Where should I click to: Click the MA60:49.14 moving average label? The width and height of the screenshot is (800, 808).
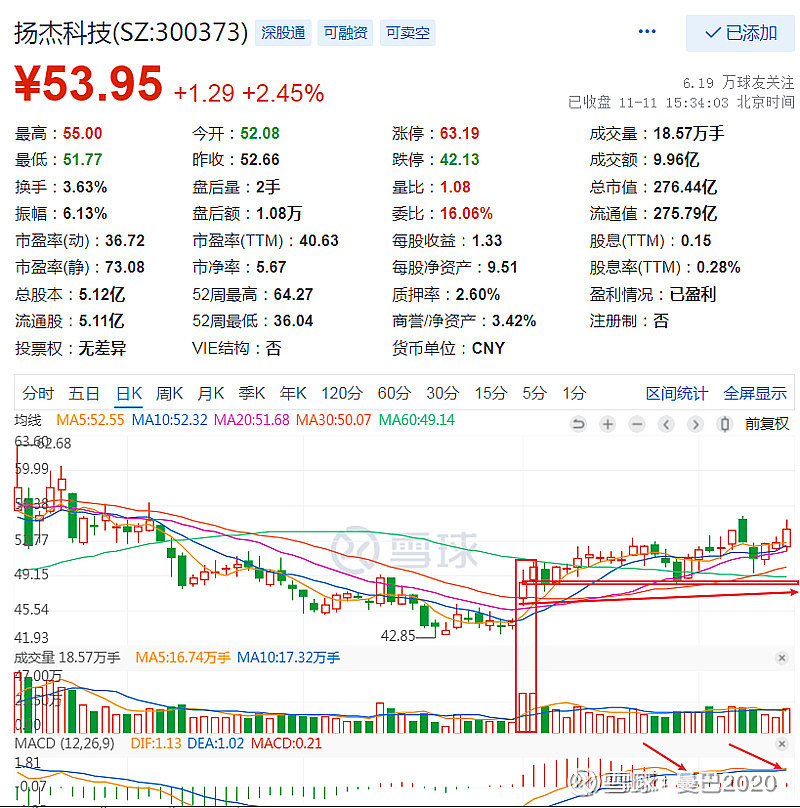point(416,420)
